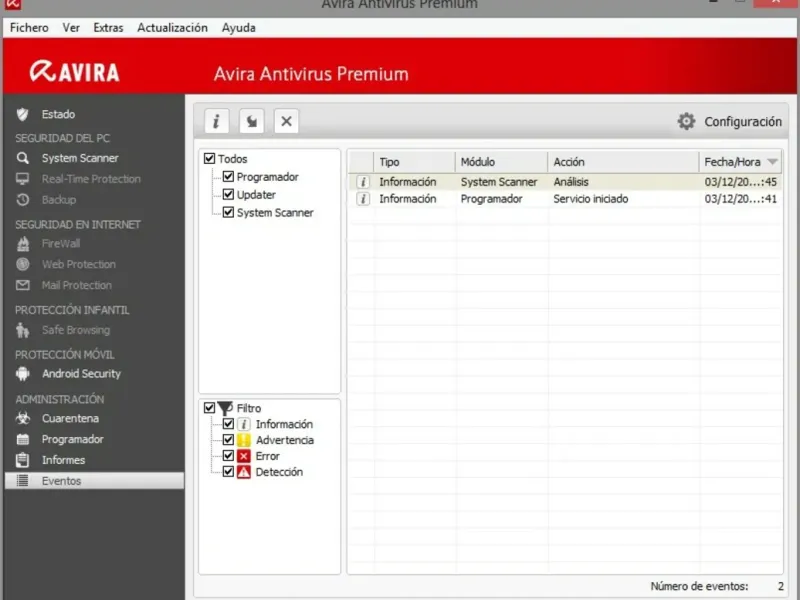Click the Programador module cell in table
800x600 pixels.
click(x=491, y=199)
